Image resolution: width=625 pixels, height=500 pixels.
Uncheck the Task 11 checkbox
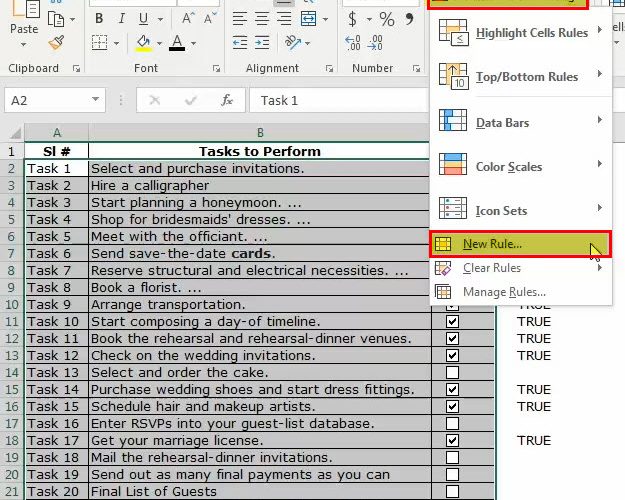(452, 339)
